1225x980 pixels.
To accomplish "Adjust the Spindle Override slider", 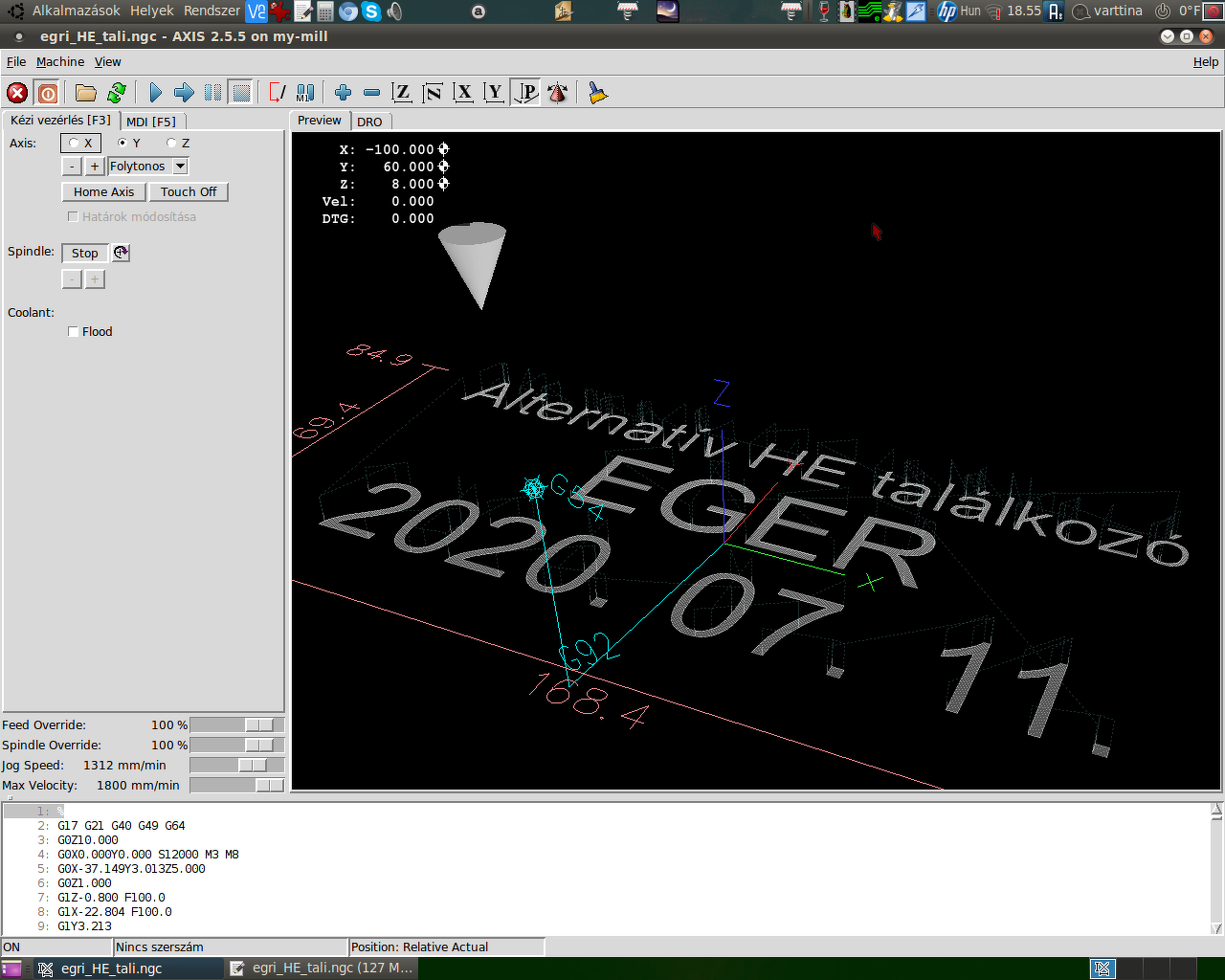I will (x=237, y=746).
